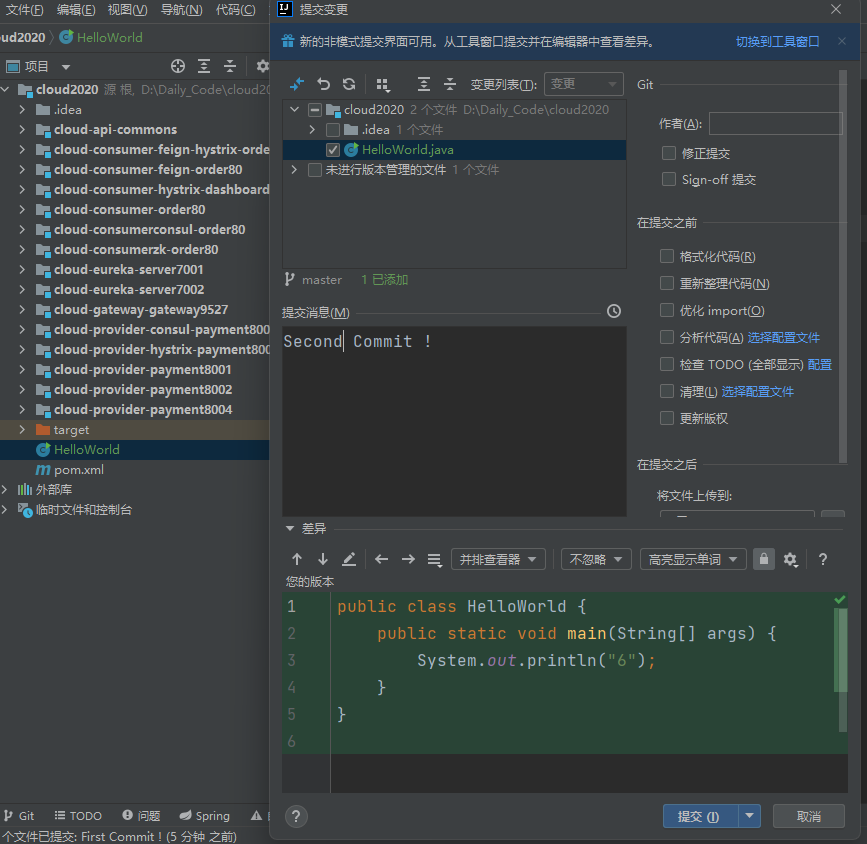Go to previous difference arrow

[x=297, y=559]
